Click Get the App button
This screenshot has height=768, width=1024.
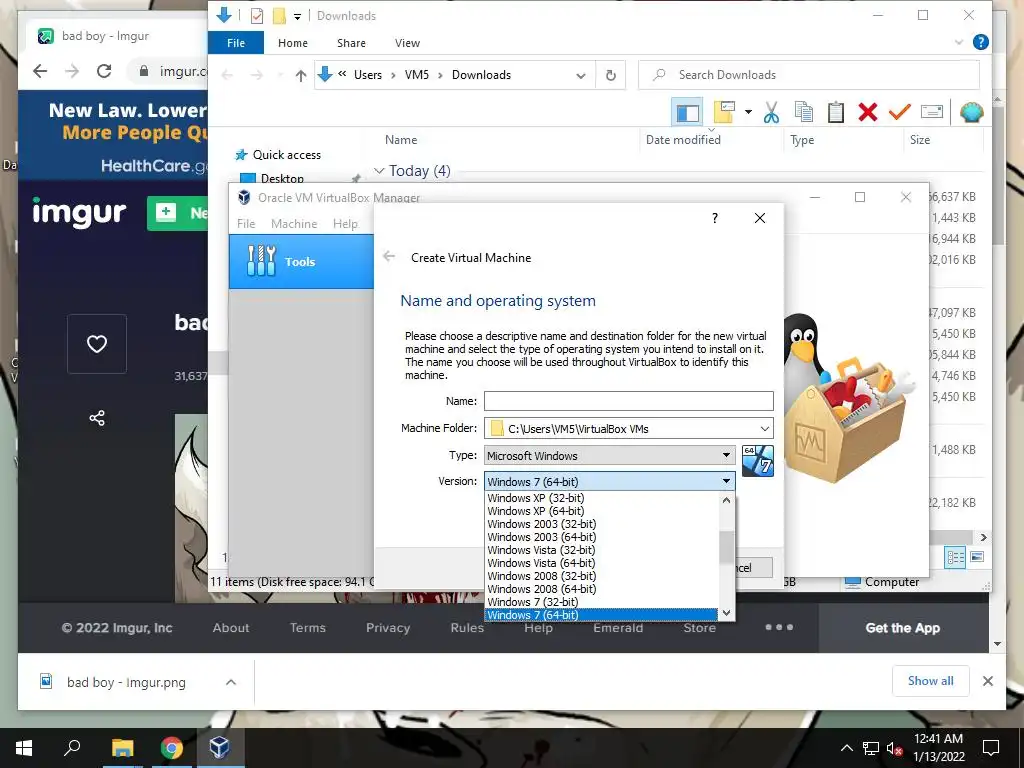903,628
